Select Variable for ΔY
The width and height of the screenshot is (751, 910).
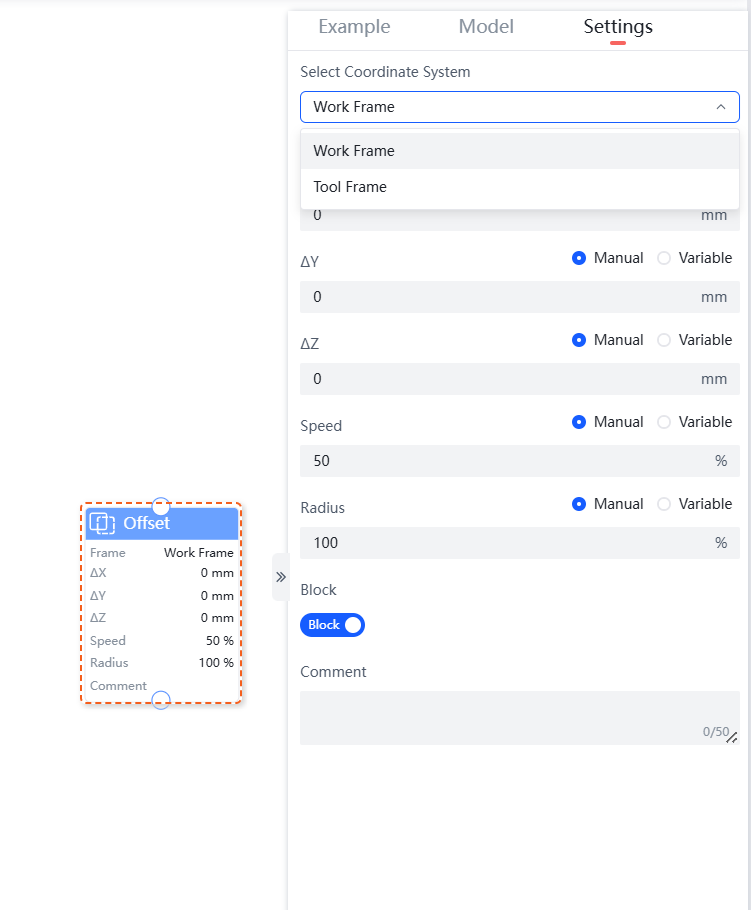(x=664, y=258)
